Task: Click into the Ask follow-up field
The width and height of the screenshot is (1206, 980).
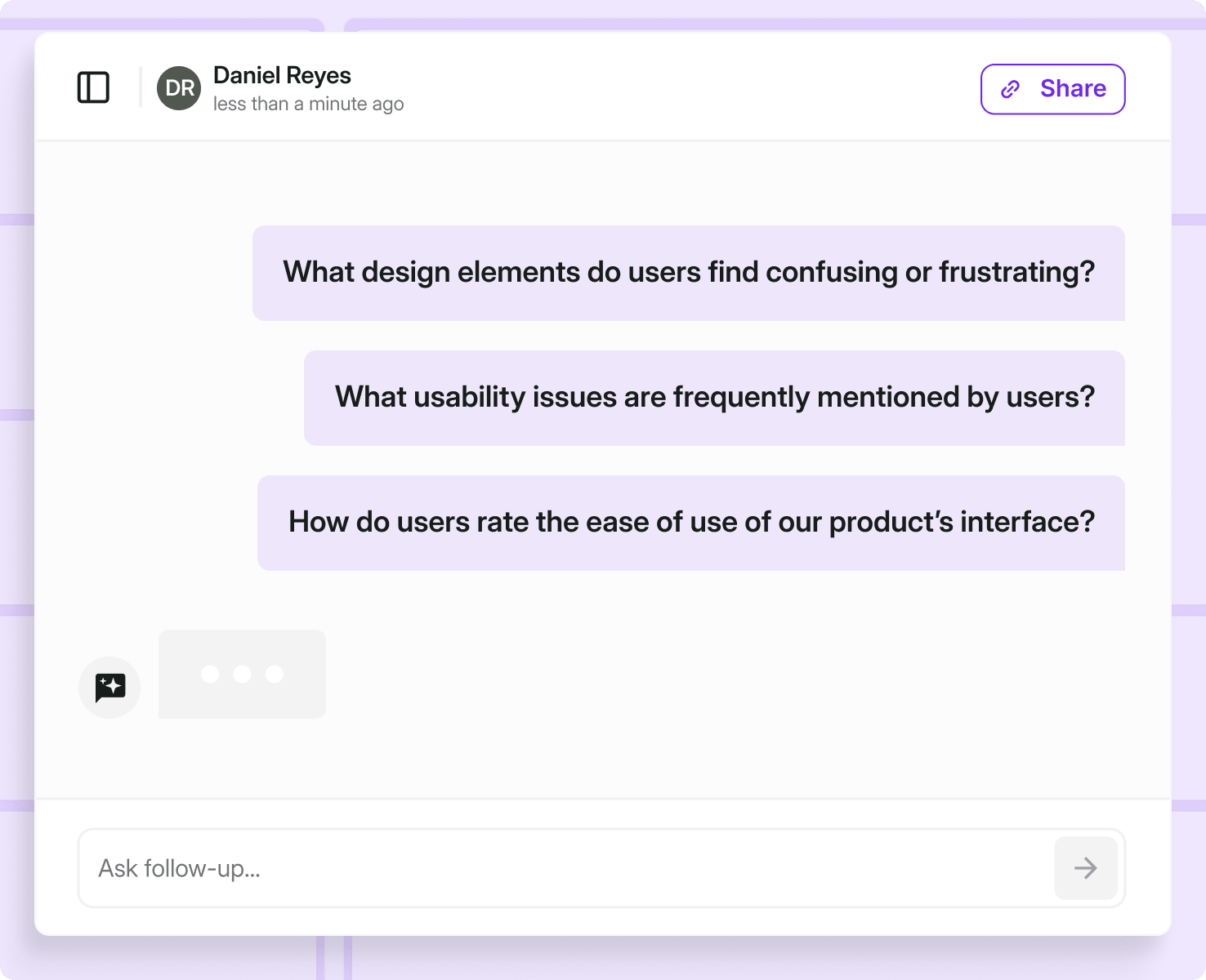Action: tap(565, 868)
